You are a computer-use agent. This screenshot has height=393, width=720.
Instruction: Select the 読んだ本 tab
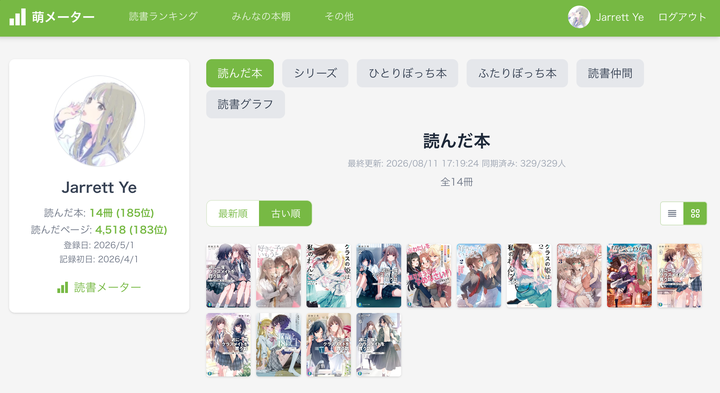[240, 73]
